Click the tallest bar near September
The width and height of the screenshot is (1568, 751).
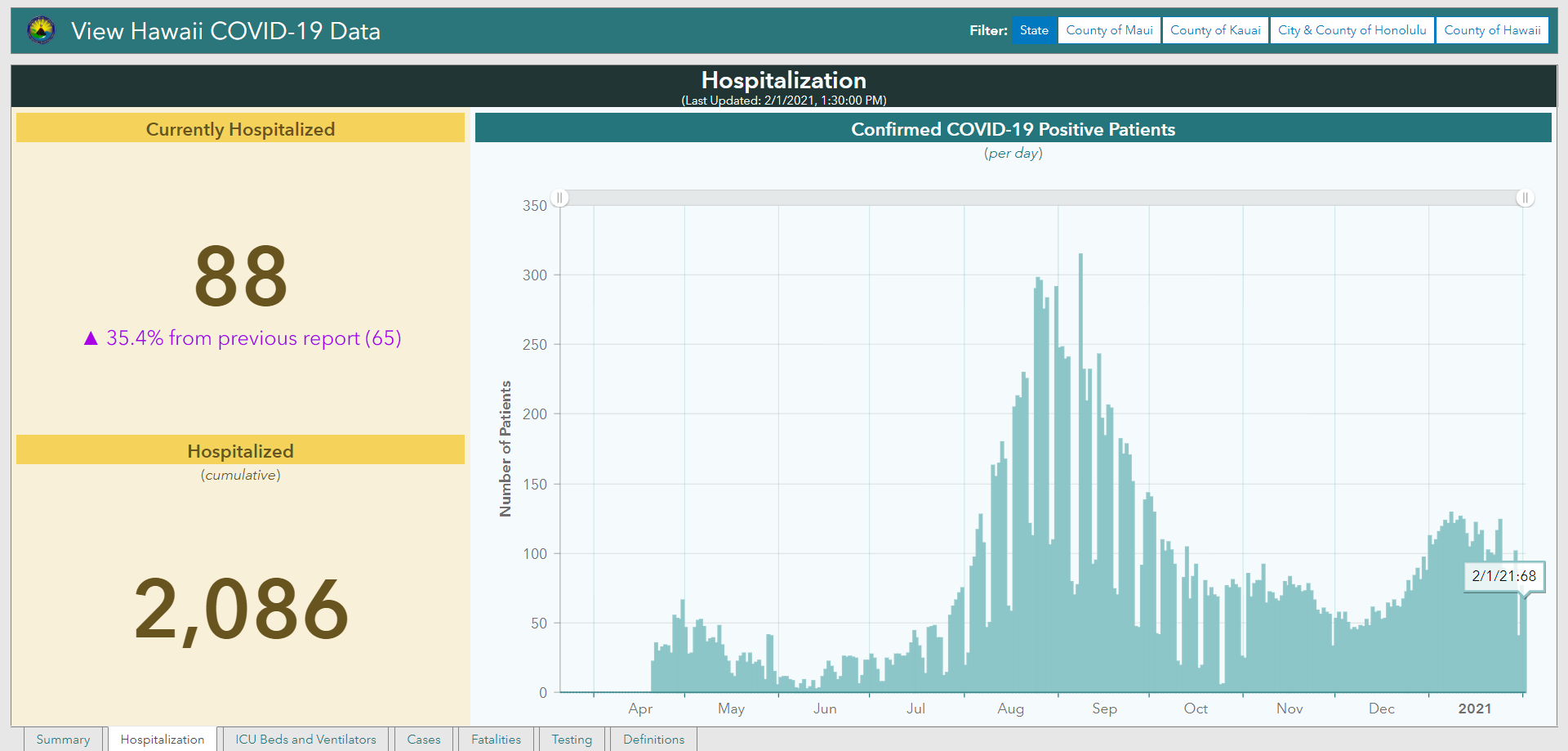[1080, 473]
